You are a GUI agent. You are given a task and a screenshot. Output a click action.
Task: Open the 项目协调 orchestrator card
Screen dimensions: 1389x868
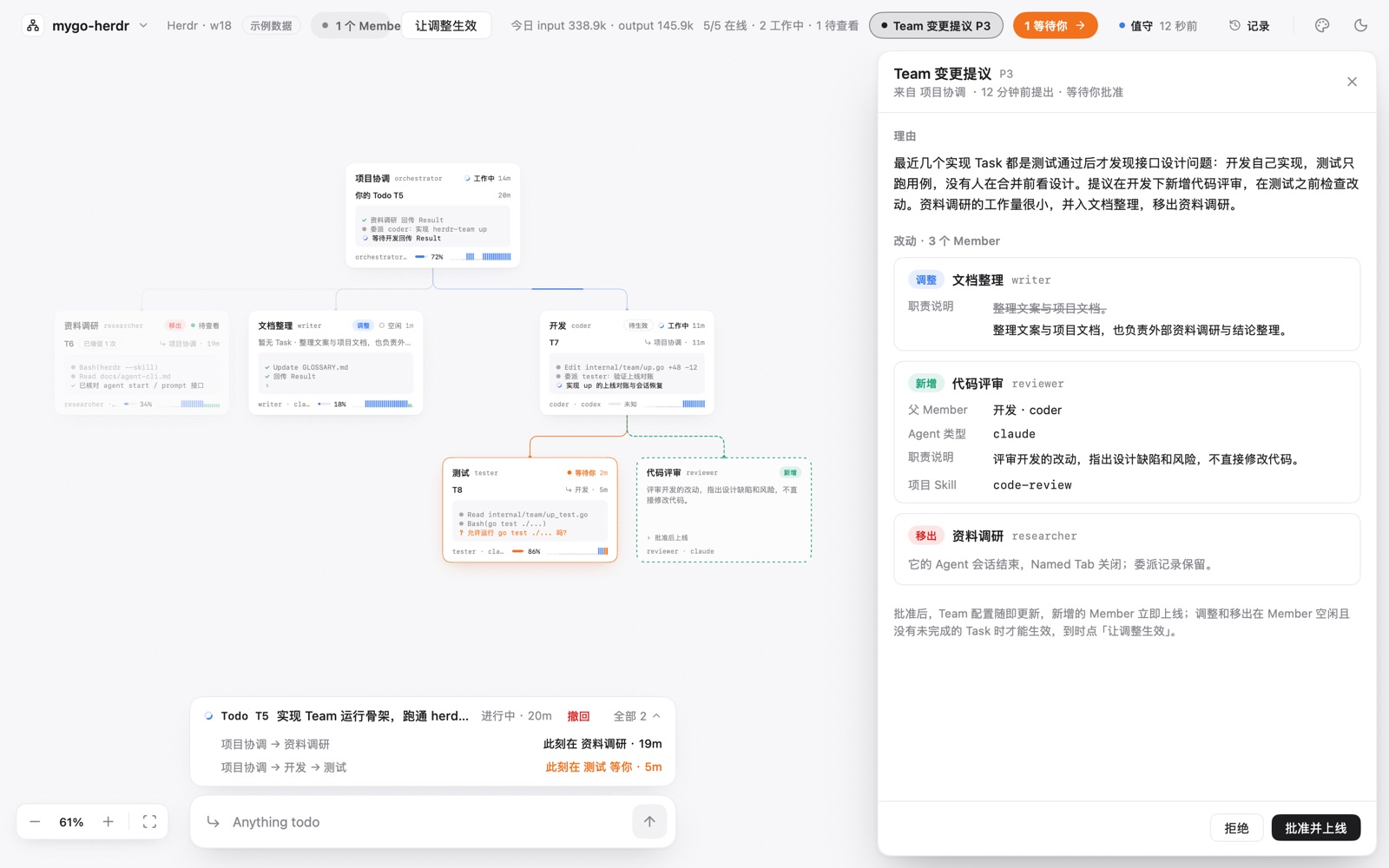click(432, 215)
